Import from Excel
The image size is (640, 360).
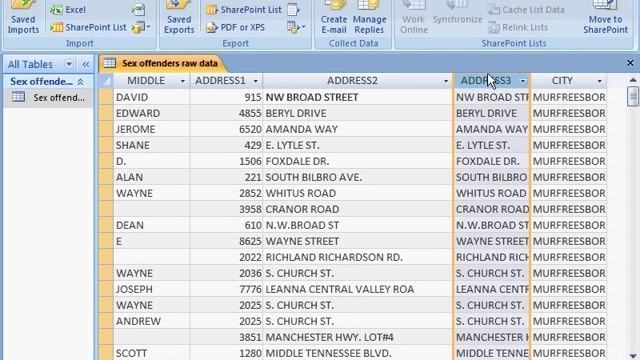click(x=68, y=10)
